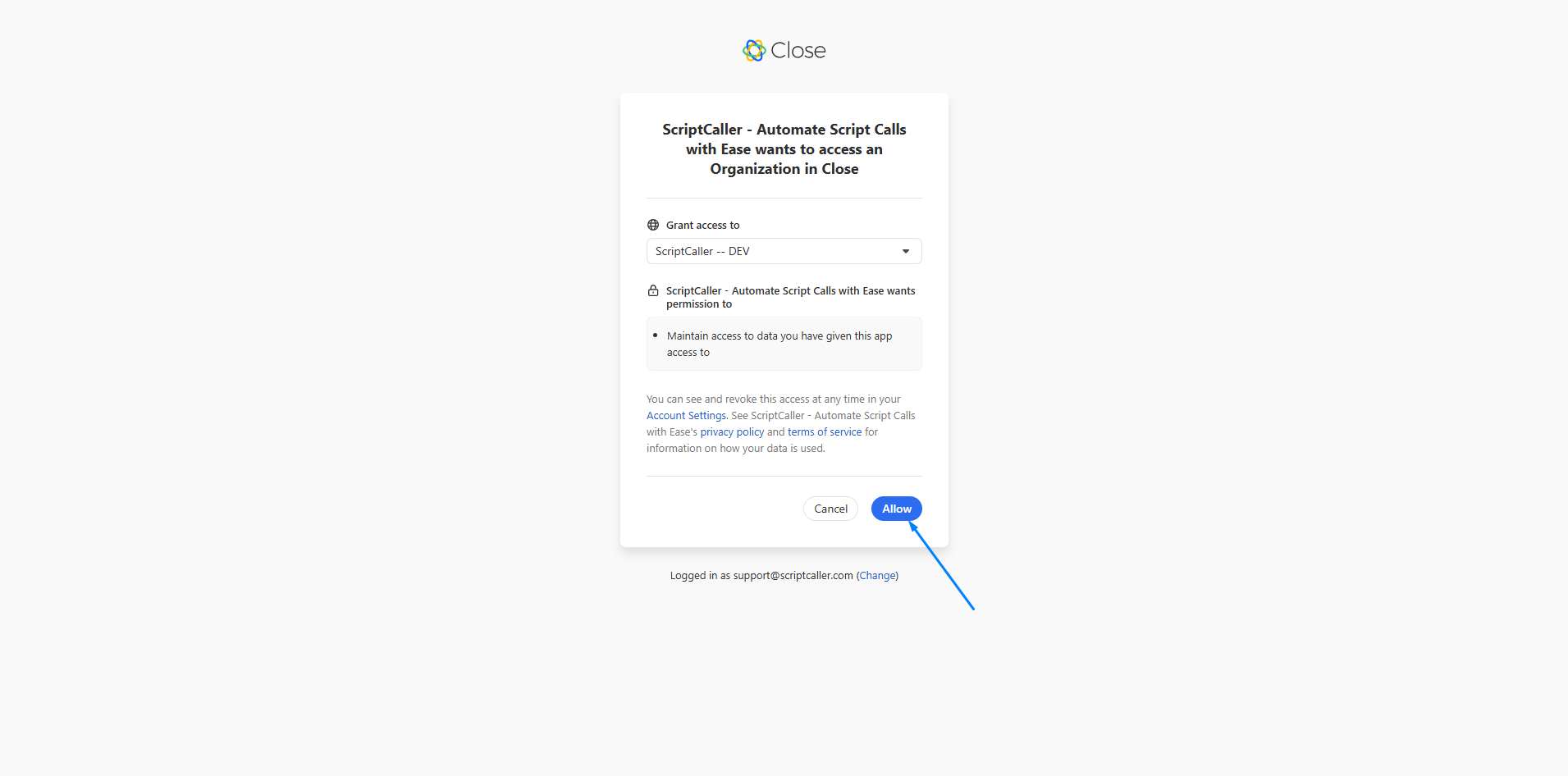Screen dimensions: 1568x776
Task: Click the support@scriptcaller.com logged-in text
Action: pyautogui.click(x=793, y=576)
